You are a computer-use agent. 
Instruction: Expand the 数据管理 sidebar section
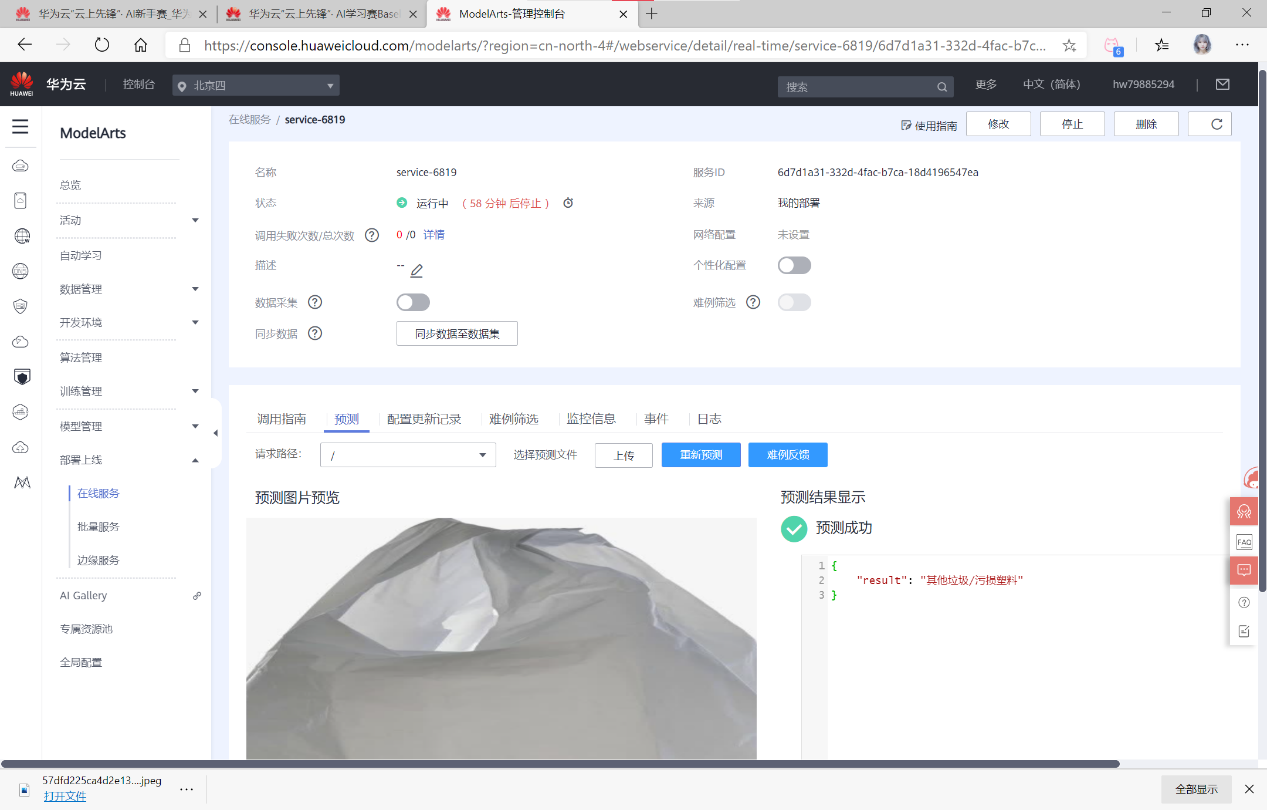click(x=195, y=289)
